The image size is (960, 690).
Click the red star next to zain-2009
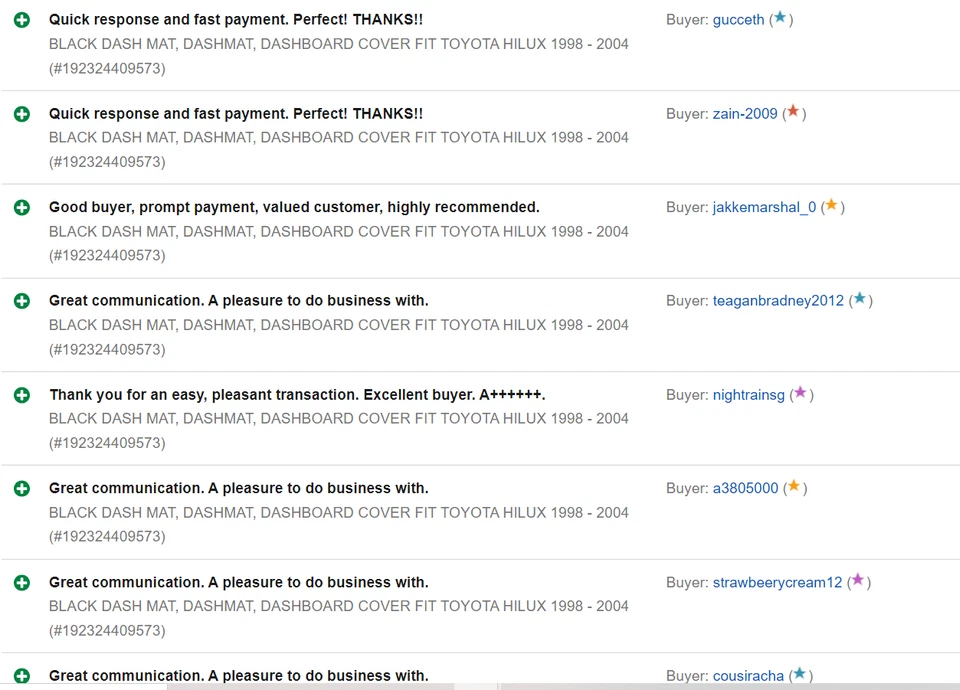793,112
